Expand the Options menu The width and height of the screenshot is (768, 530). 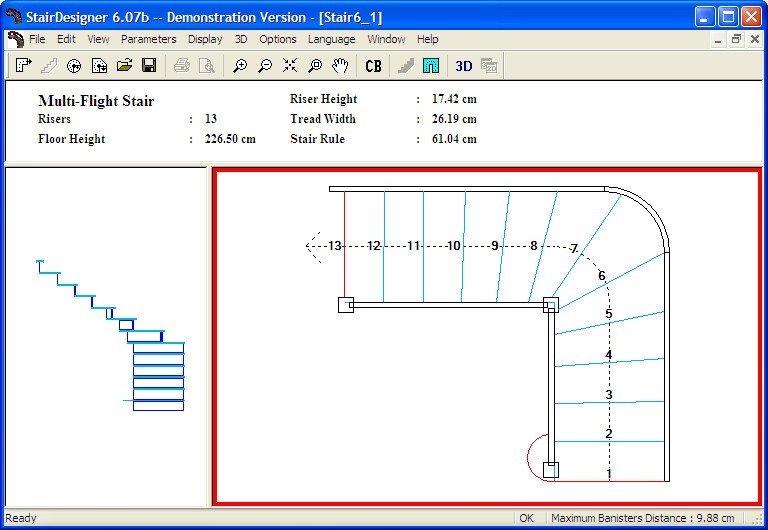(x=278, y=39)
